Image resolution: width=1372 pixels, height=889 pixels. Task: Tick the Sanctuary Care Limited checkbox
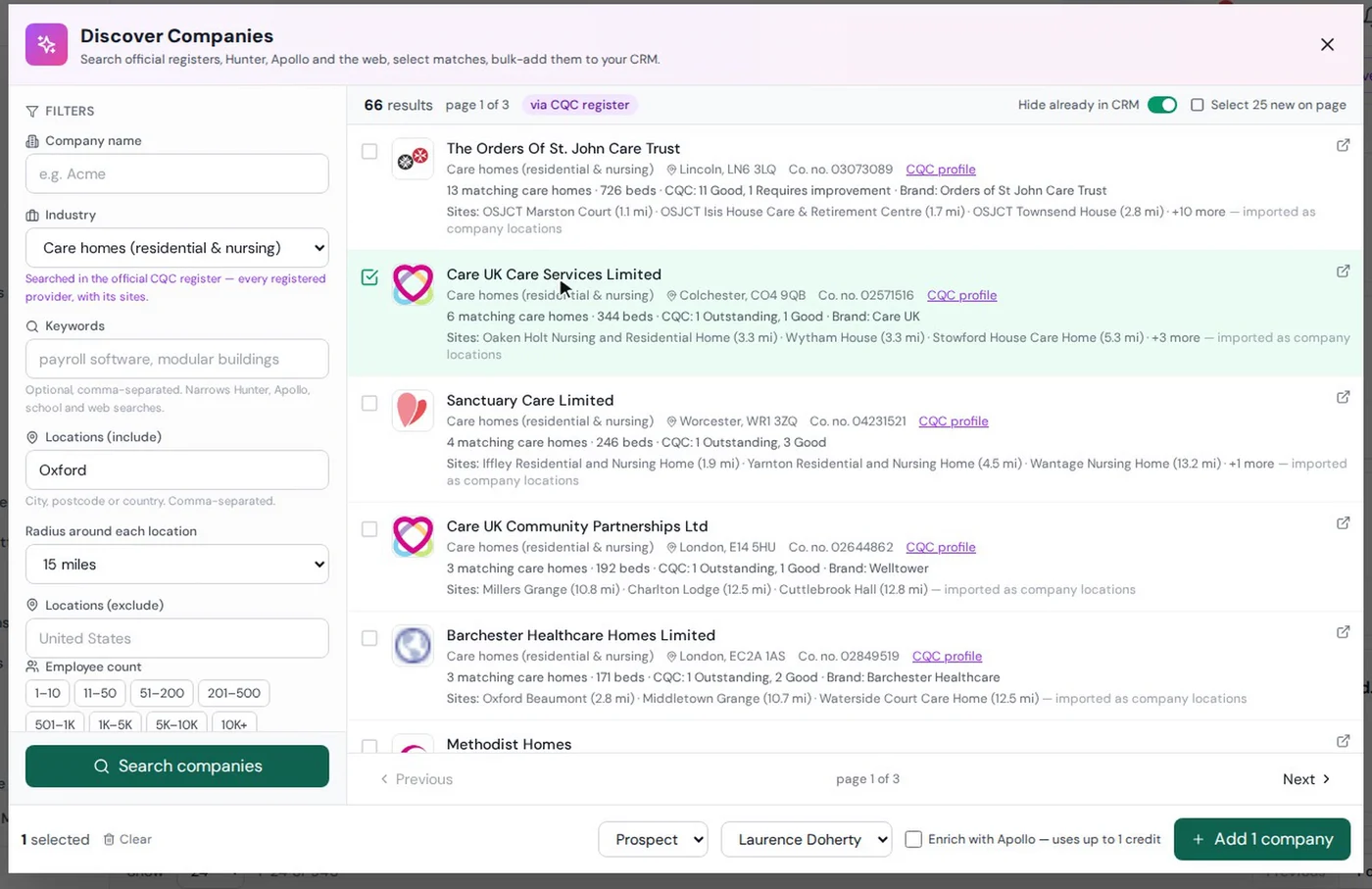[x=369, y=403]
